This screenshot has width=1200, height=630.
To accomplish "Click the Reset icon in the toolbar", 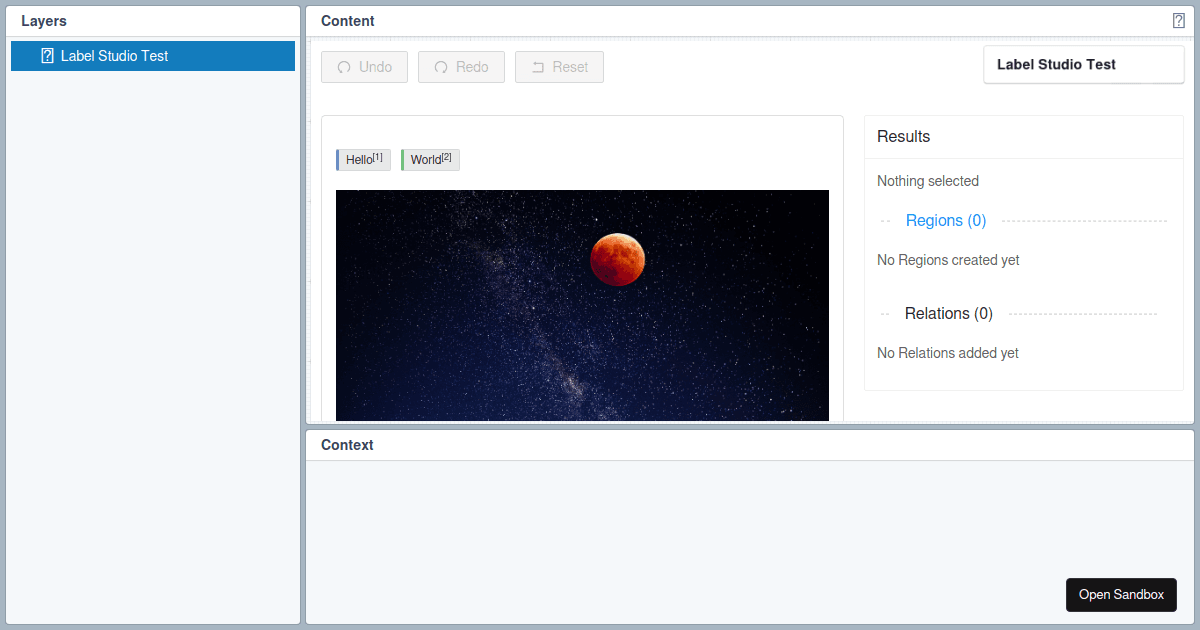I will (538, 66).
